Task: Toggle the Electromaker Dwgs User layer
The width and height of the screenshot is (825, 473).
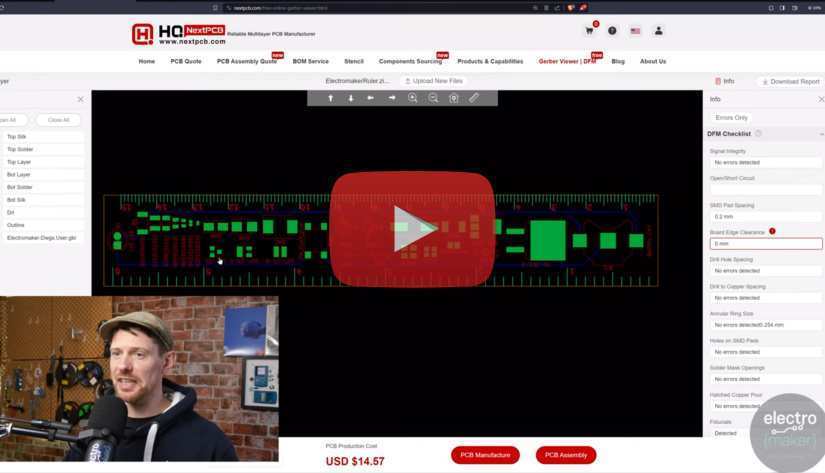Action: [x=42, y=238]
